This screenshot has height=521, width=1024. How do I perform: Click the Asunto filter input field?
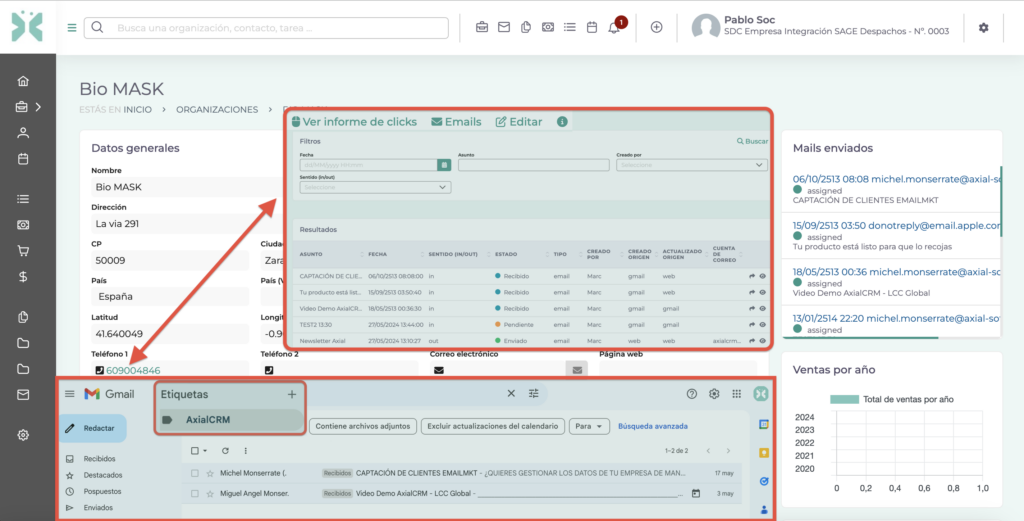(534, 165)
